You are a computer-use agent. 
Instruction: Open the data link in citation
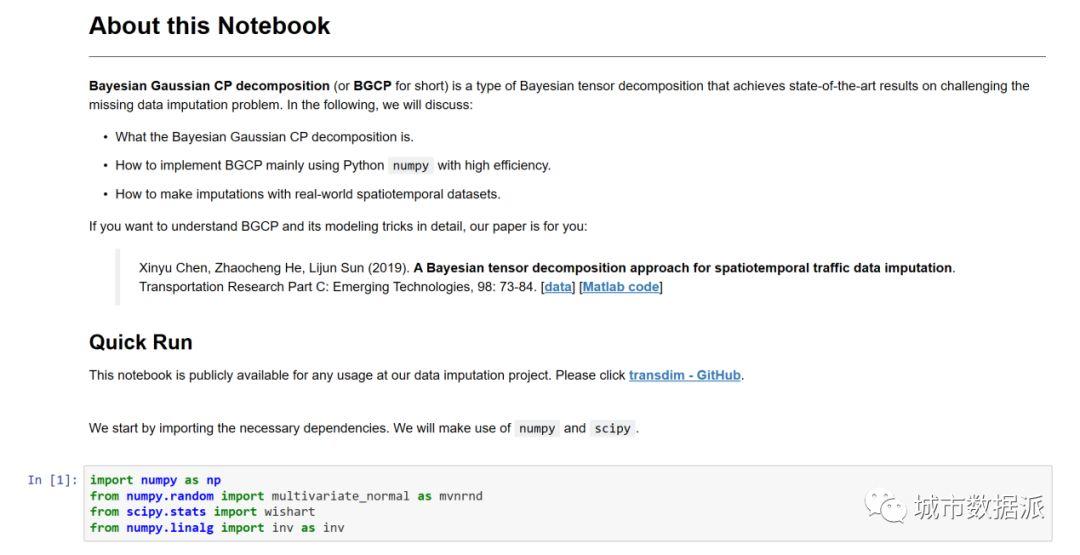pos(558,287)
